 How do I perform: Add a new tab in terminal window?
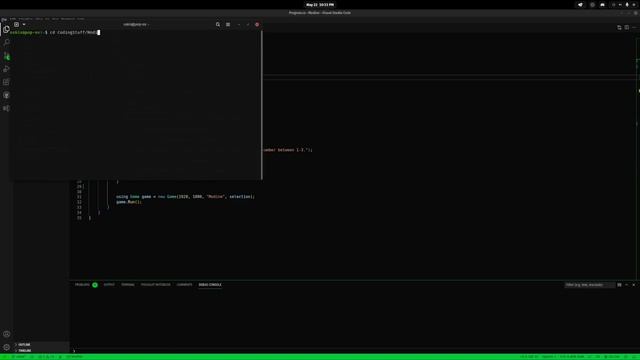click(16, 24)
